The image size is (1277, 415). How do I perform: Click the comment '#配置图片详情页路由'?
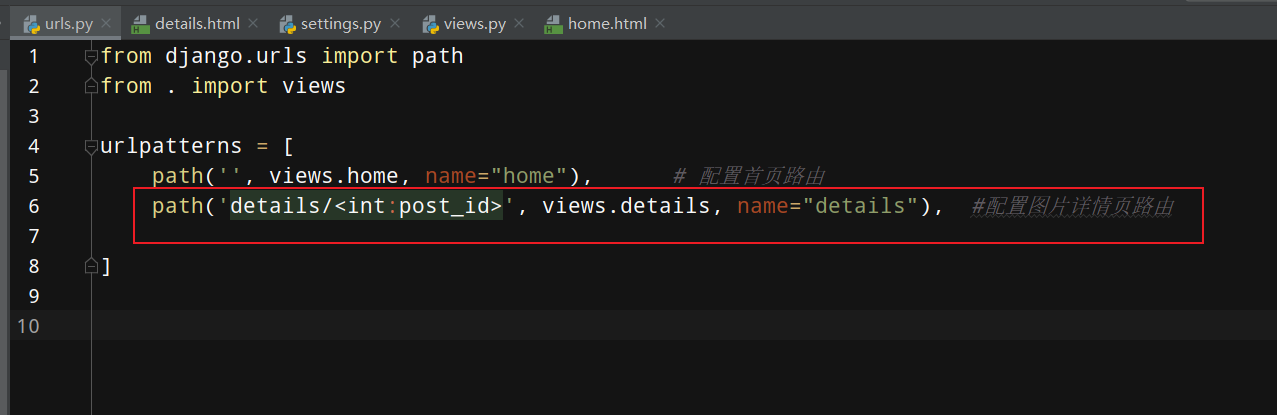point(1071,207)
